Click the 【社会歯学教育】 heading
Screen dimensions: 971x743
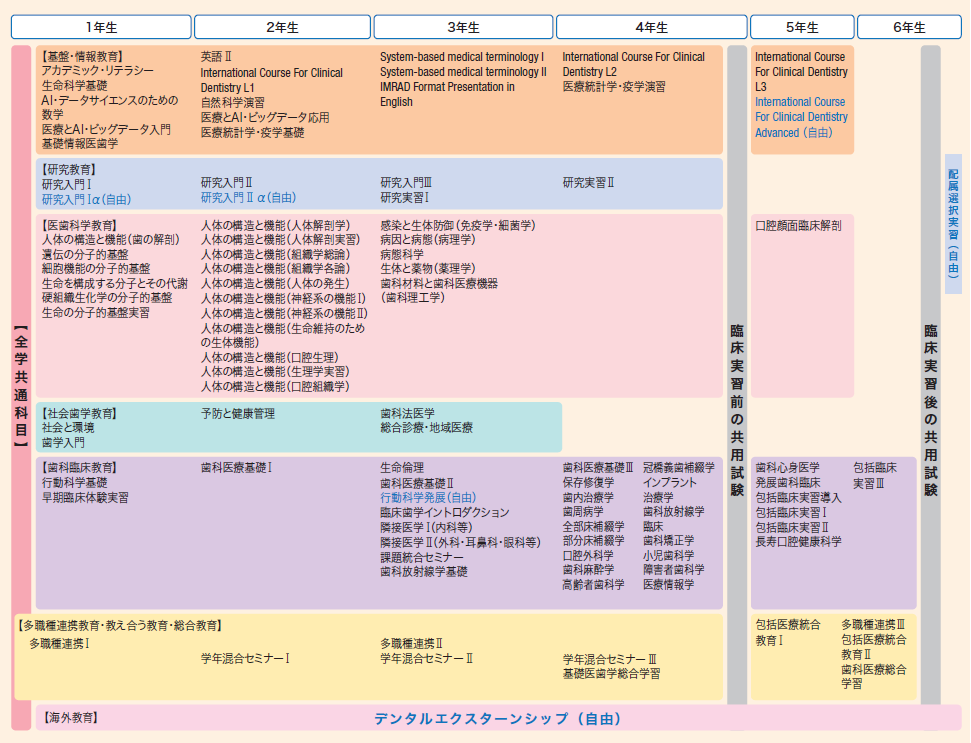click(79, 414)
